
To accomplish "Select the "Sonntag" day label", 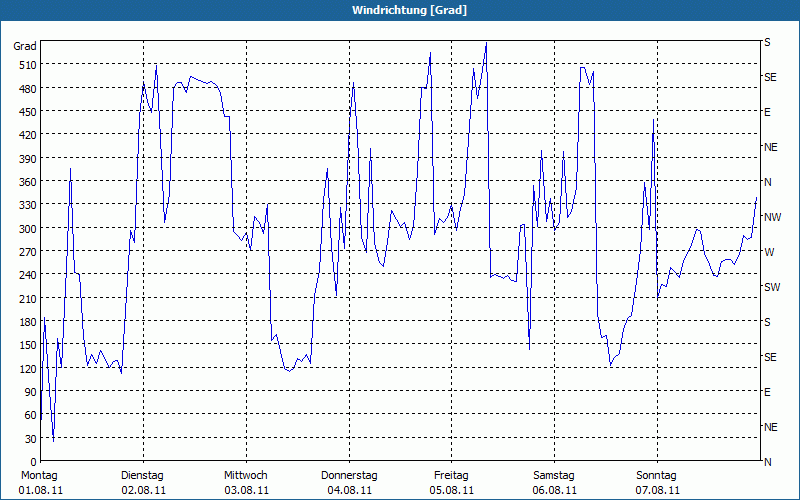I will click(656, 476).
